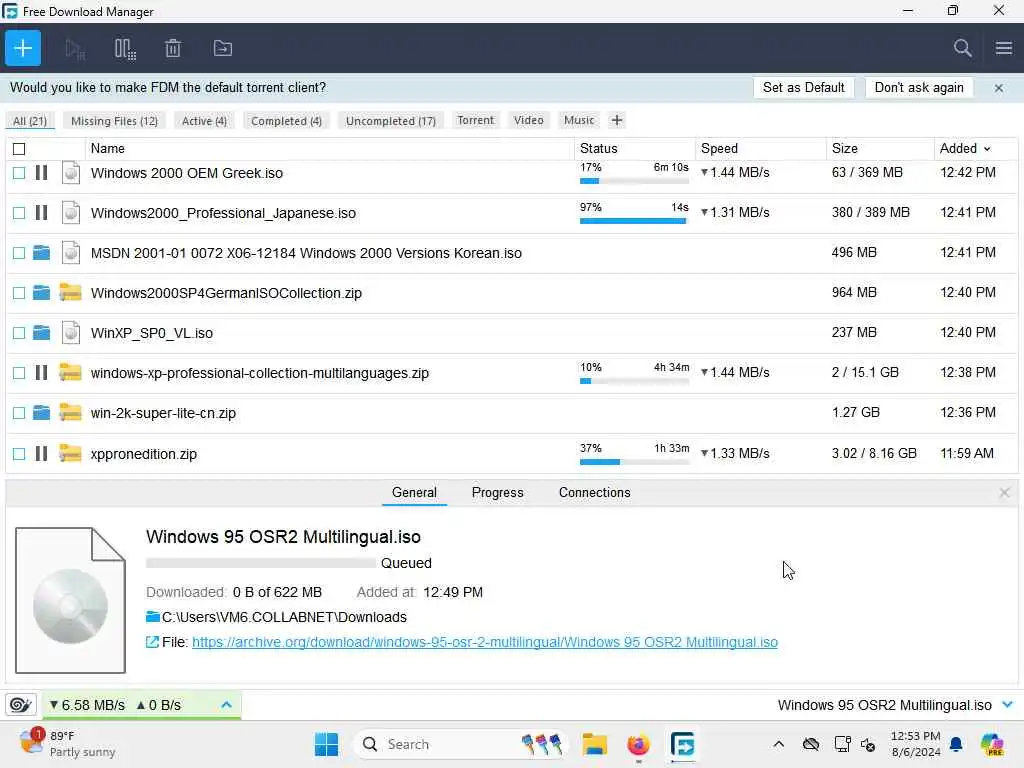Screen dimensions: 1024x768
Task: Select the Uncompleted (17) filter
Action: 391,121
